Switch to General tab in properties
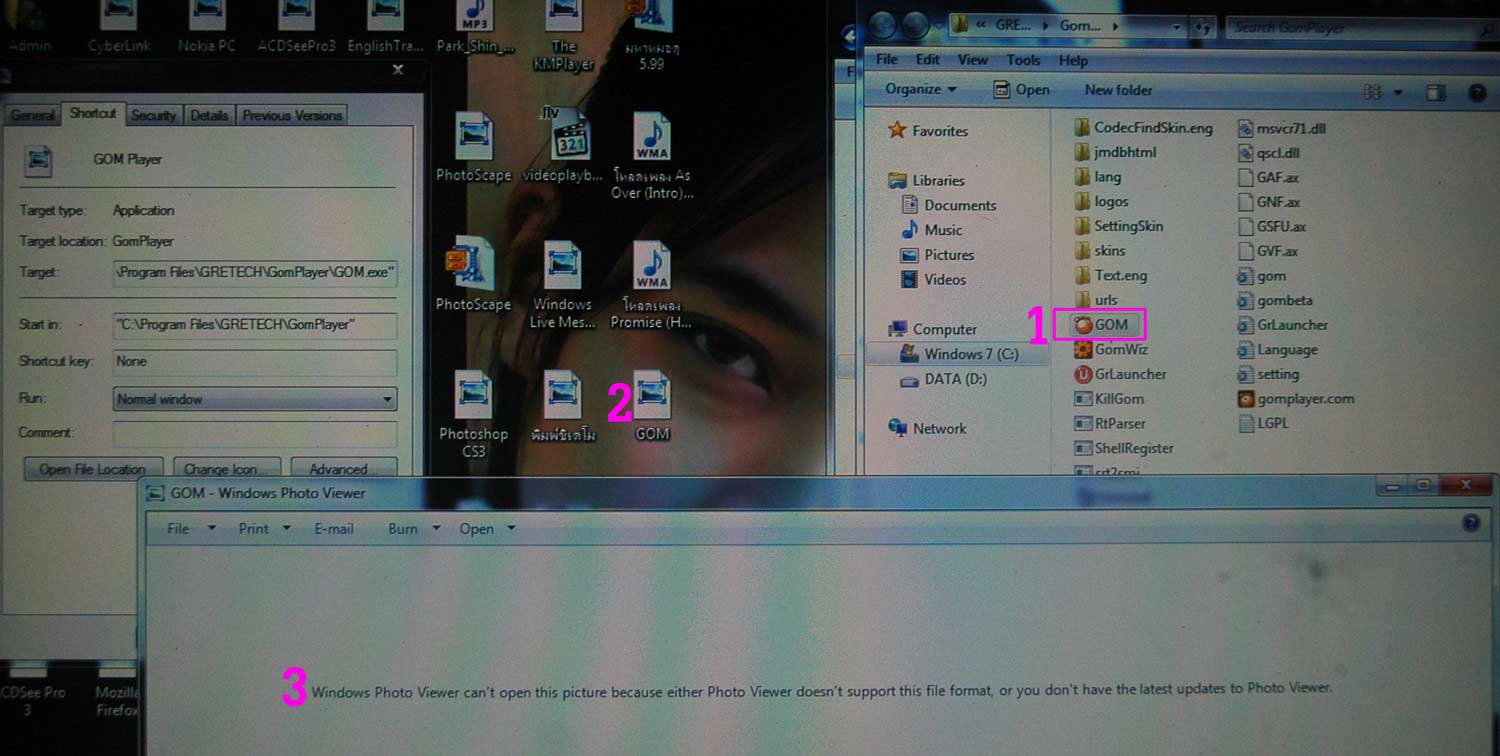Image resolution: width=1500 pixels, height=756 pixels. tap(33, 115)
